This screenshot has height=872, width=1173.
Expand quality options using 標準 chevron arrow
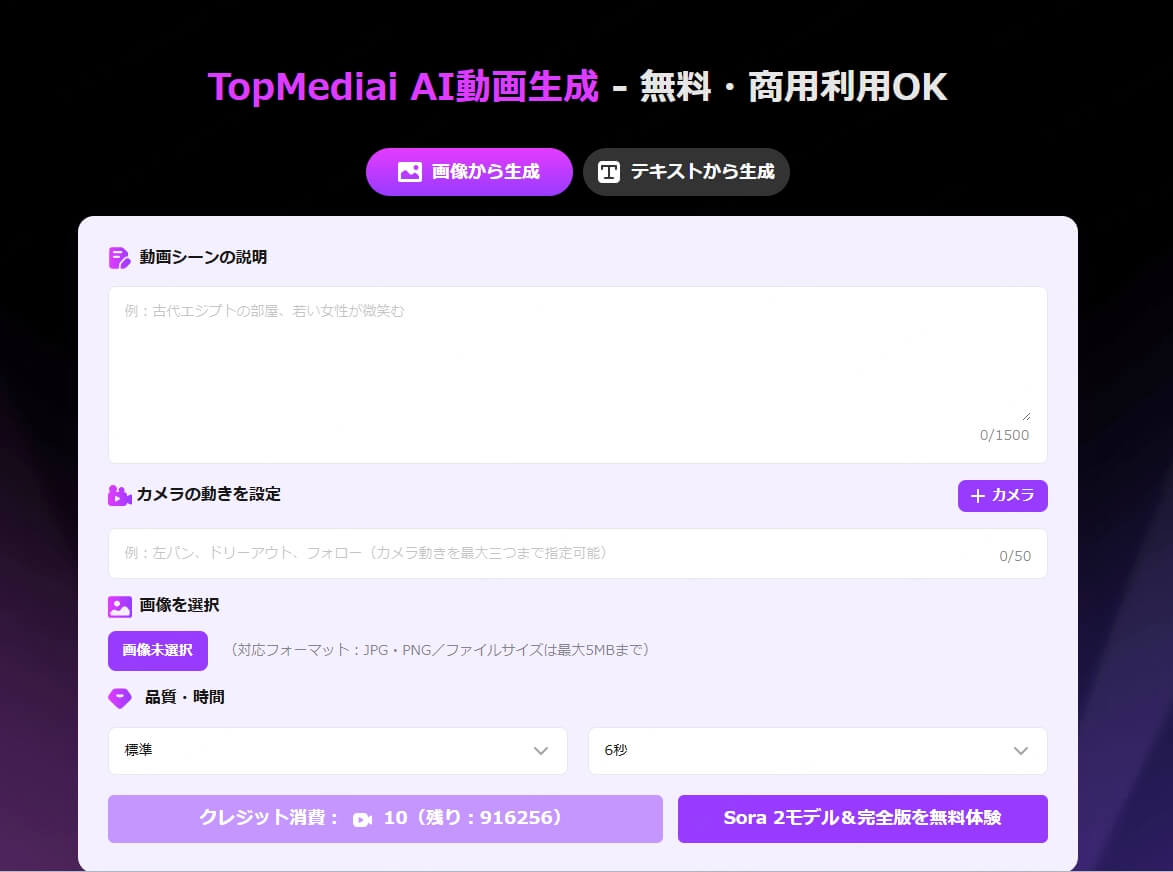tap(541, 751)
